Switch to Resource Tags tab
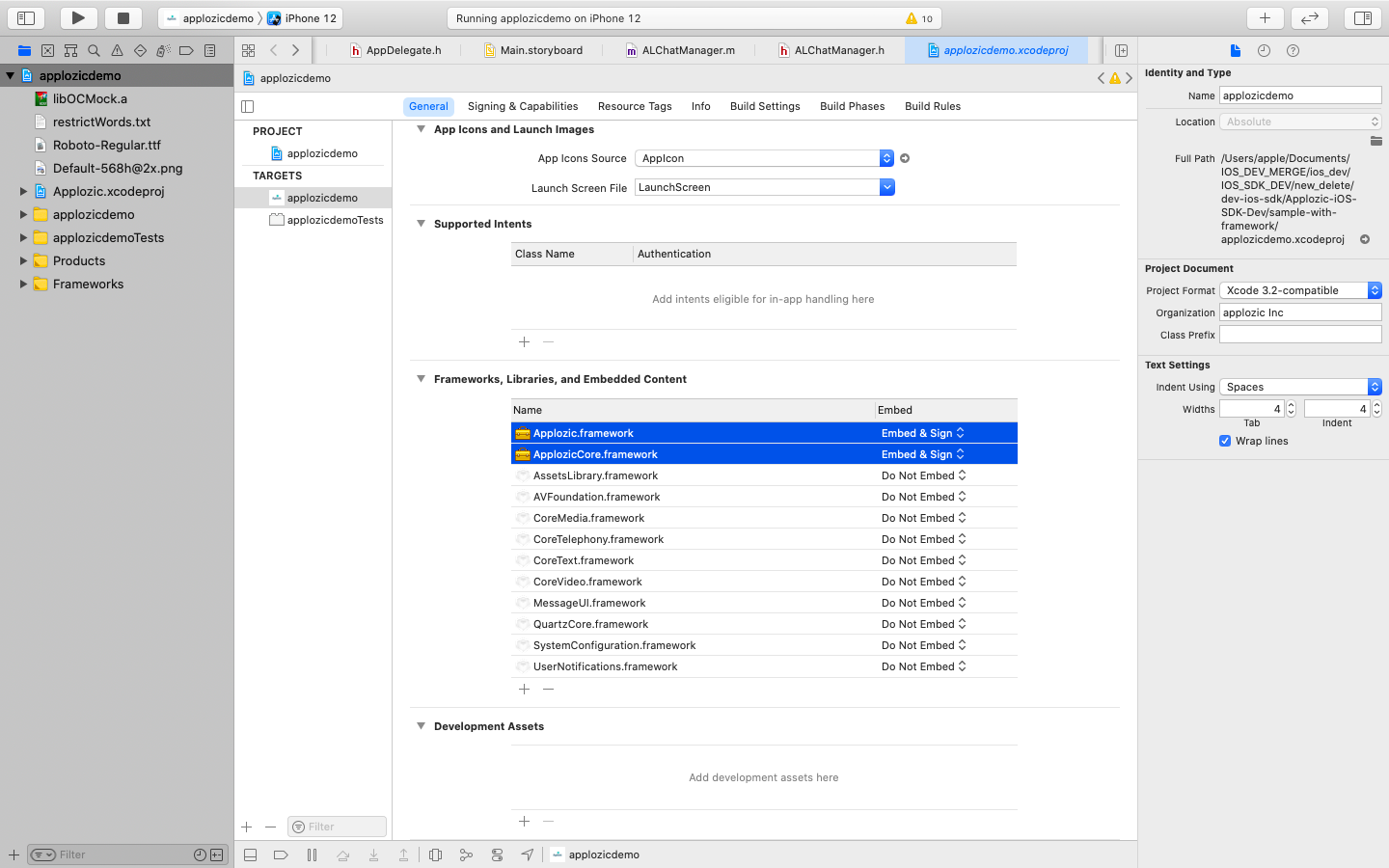The height and width of the screenshot is (868, 1389). pyautogui.click(x=635, y=106)
